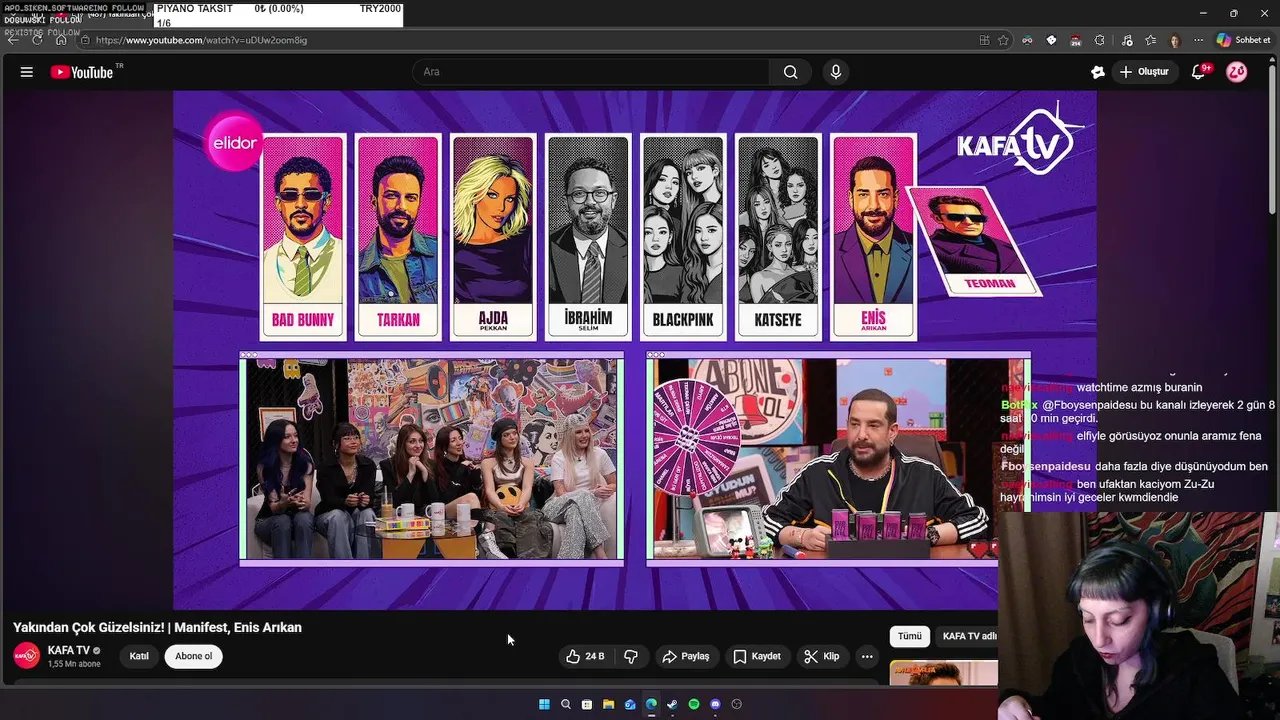
Task: Select the Tümü filter chip
Action: pos(909,636)
